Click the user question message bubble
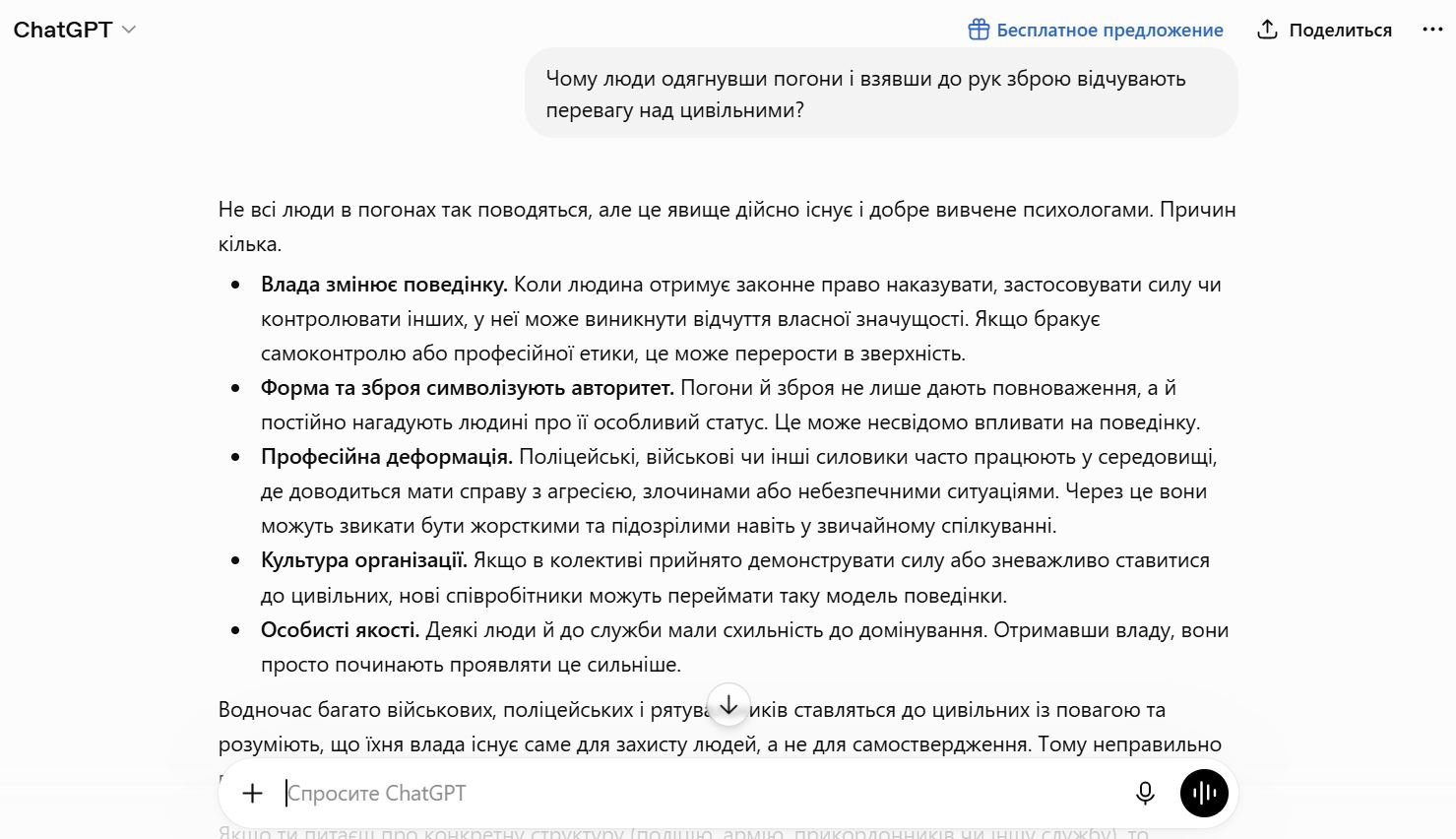 click(x=881, y=94)
